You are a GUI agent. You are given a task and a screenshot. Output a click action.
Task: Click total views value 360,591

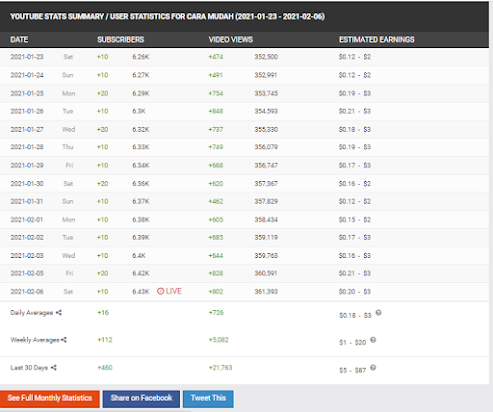(x=266, y=273)
